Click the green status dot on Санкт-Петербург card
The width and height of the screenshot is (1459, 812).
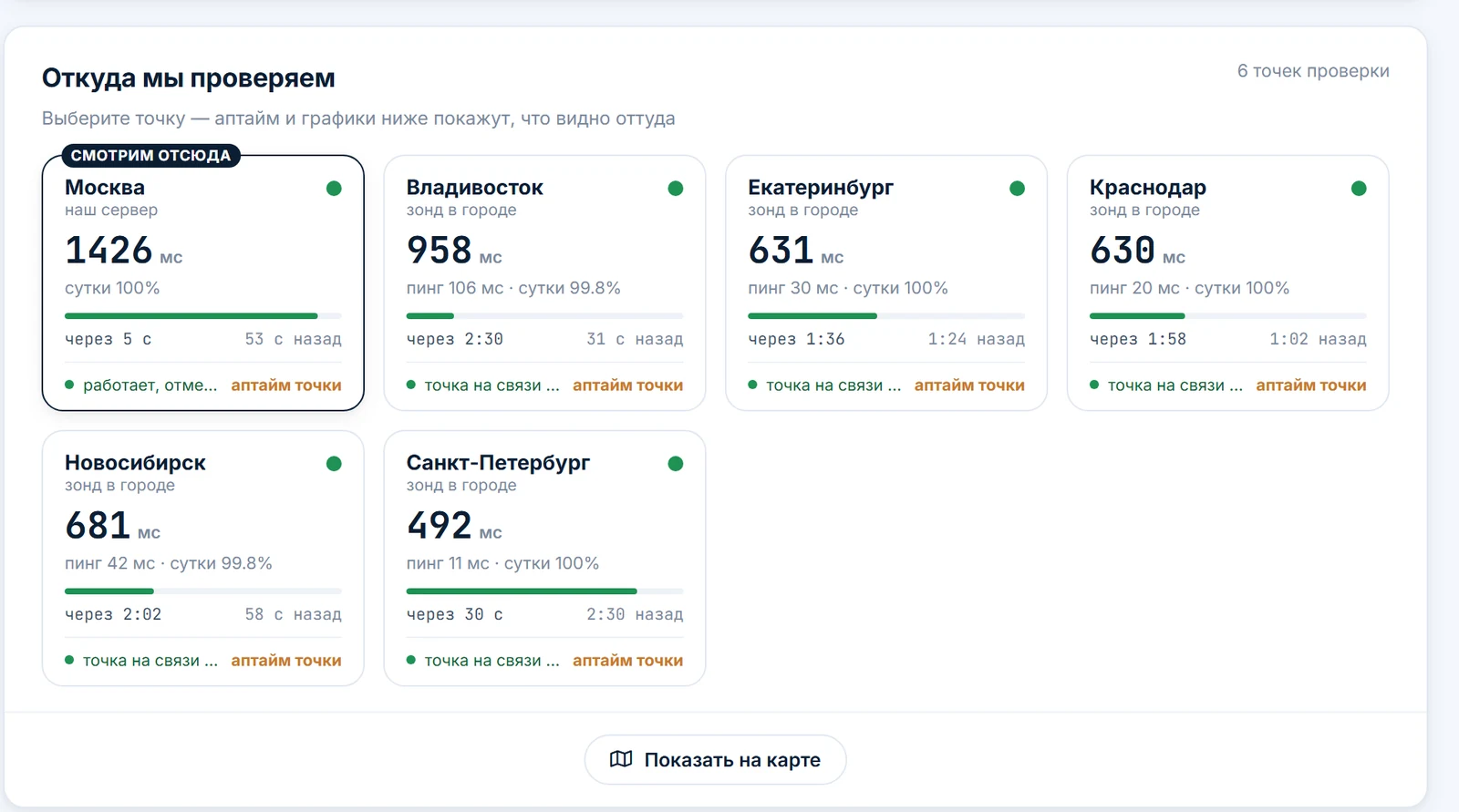click(x=676, y=464)
